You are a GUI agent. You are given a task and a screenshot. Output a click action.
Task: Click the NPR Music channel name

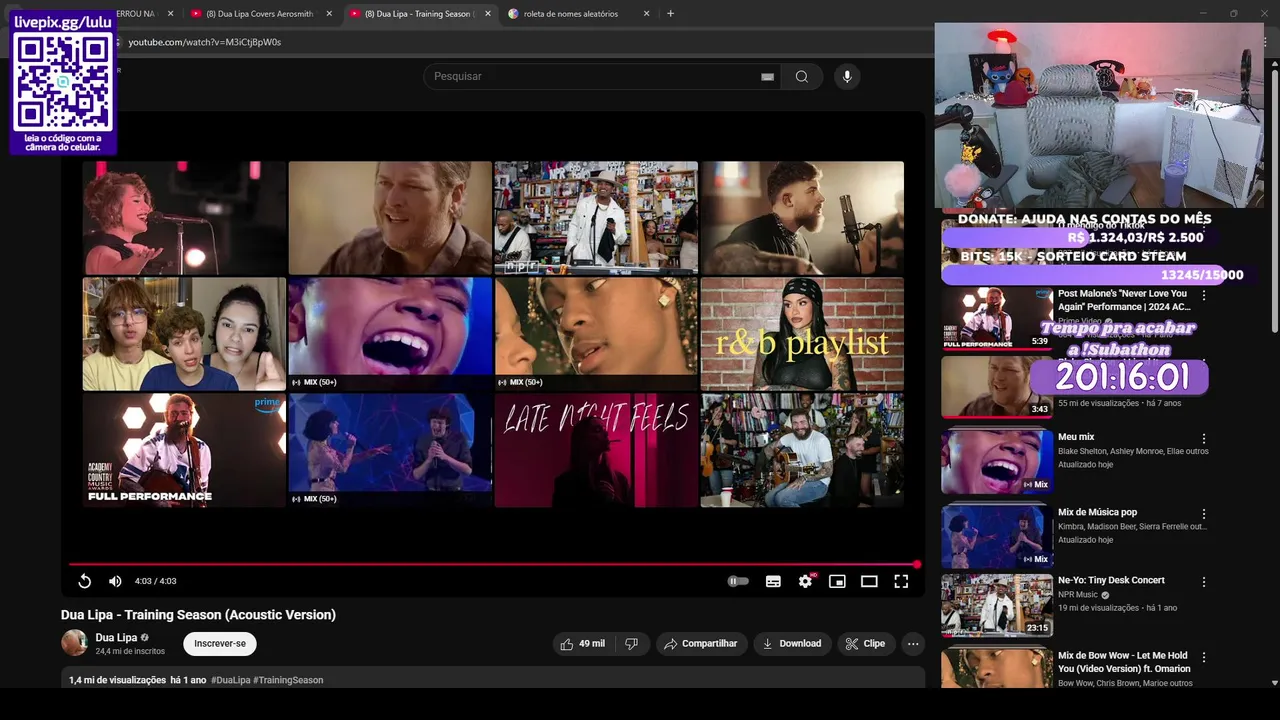(x=1078, y=595)
